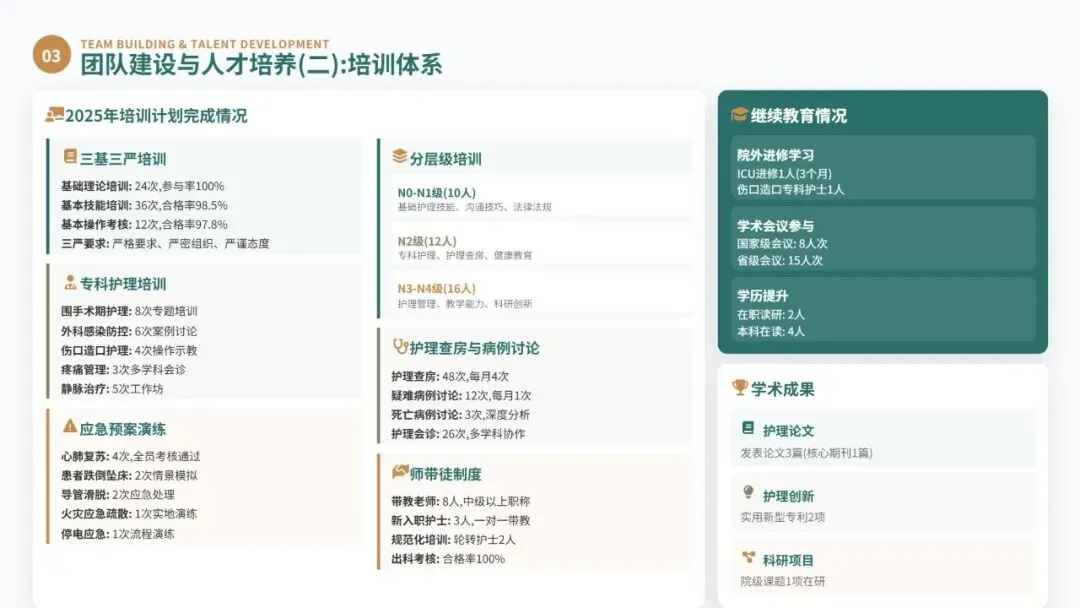Click the 基本操作考核 12次 line
The image size is (1080, 608).
pyautogui.click(x=144, y=224)
